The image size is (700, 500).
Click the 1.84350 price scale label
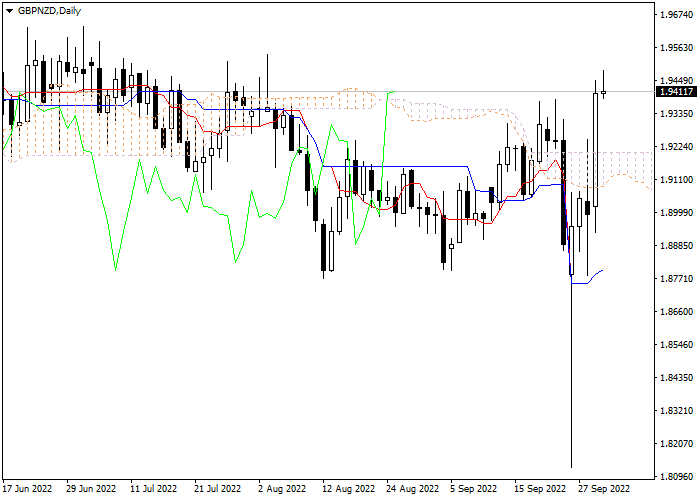pos(676,378)
